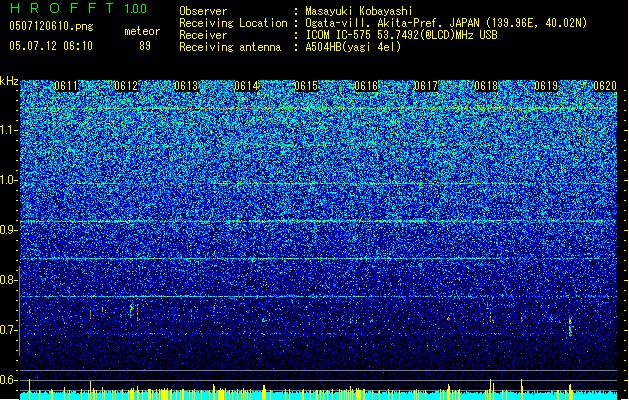The image size is (629, 400).
Task: Click the Observer label
Action: pyautogui.click(x=203, y=11)
